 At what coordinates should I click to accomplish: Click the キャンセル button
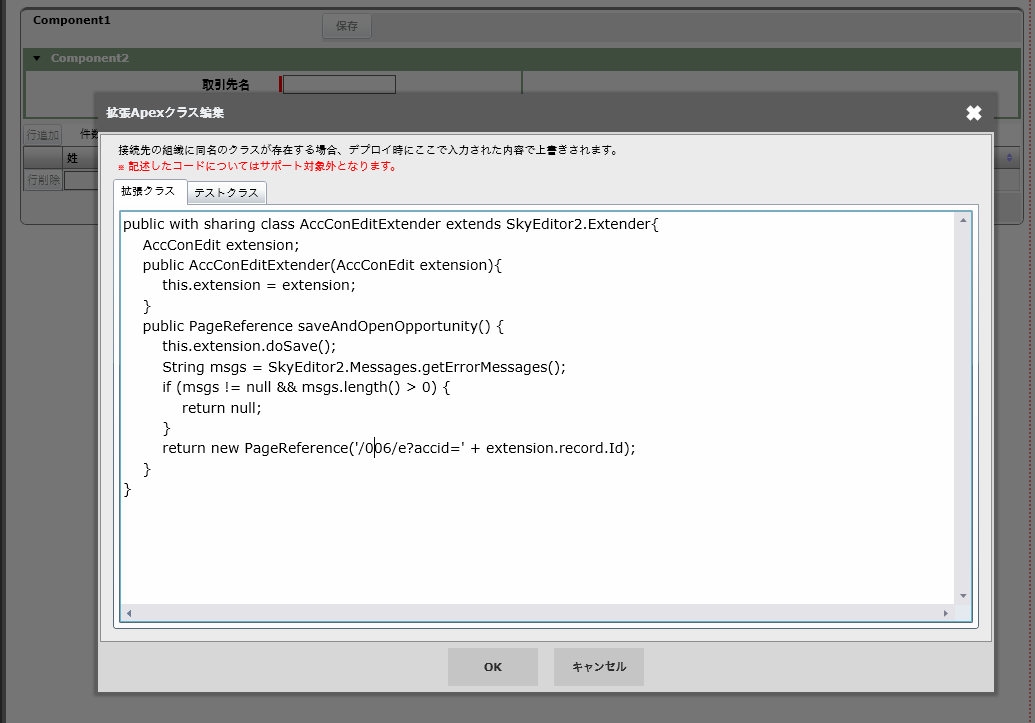point(599,667)
